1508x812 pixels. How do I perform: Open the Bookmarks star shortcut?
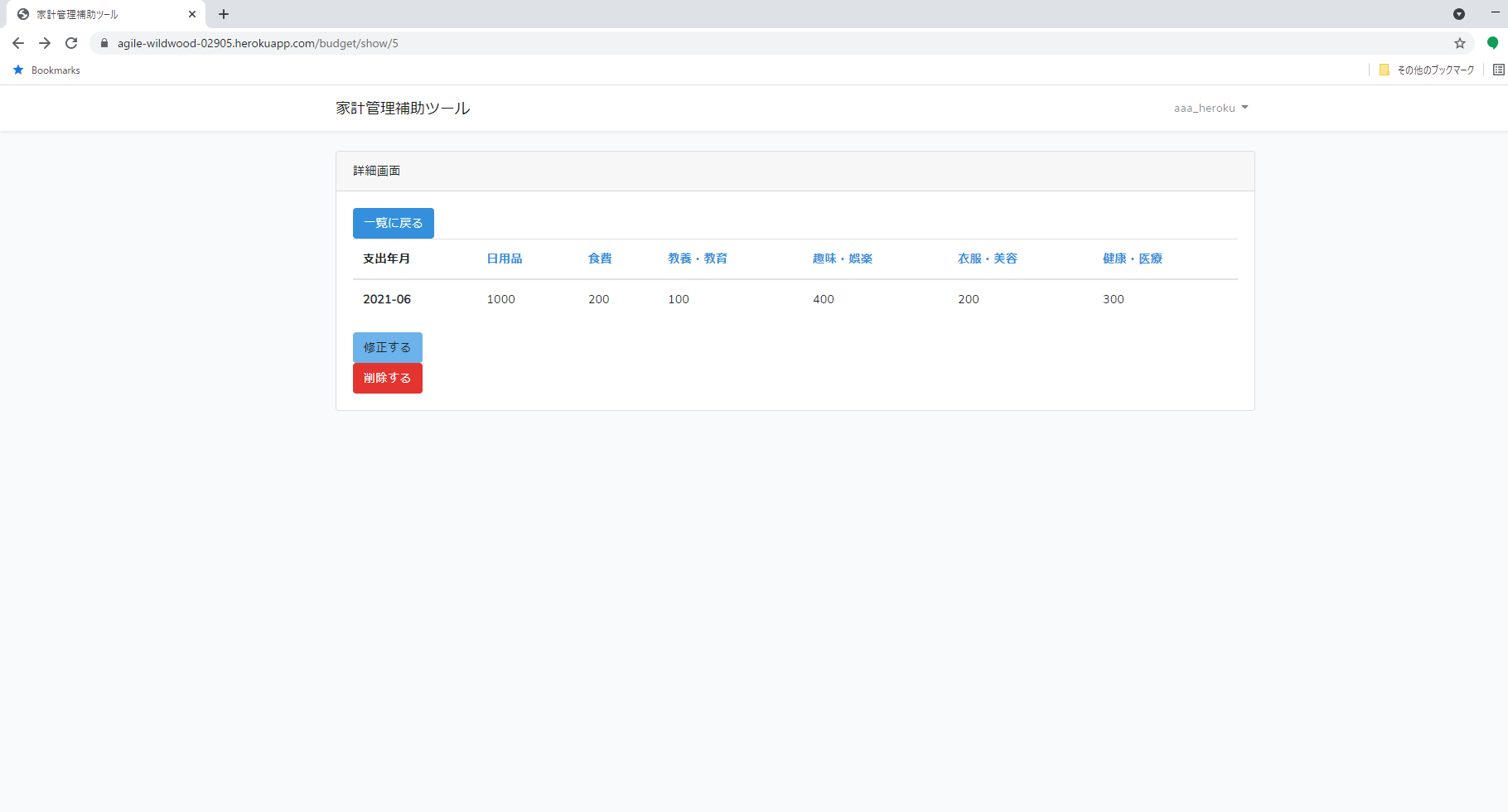pos(47,70)
